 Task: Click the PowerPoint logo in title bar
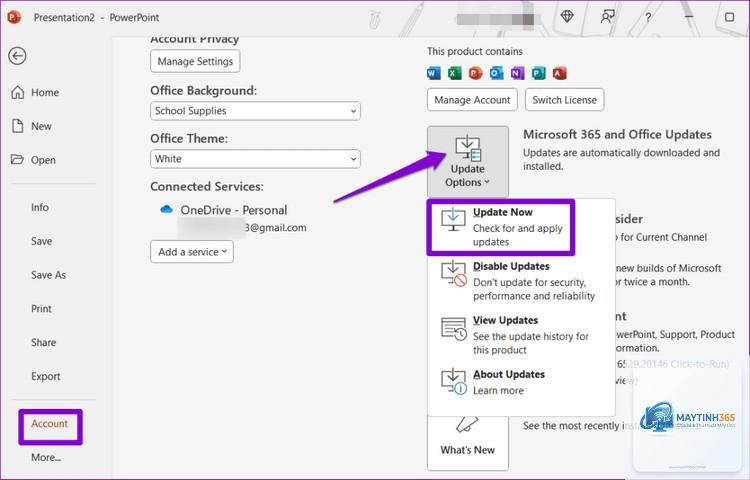(x=14, y=17)
